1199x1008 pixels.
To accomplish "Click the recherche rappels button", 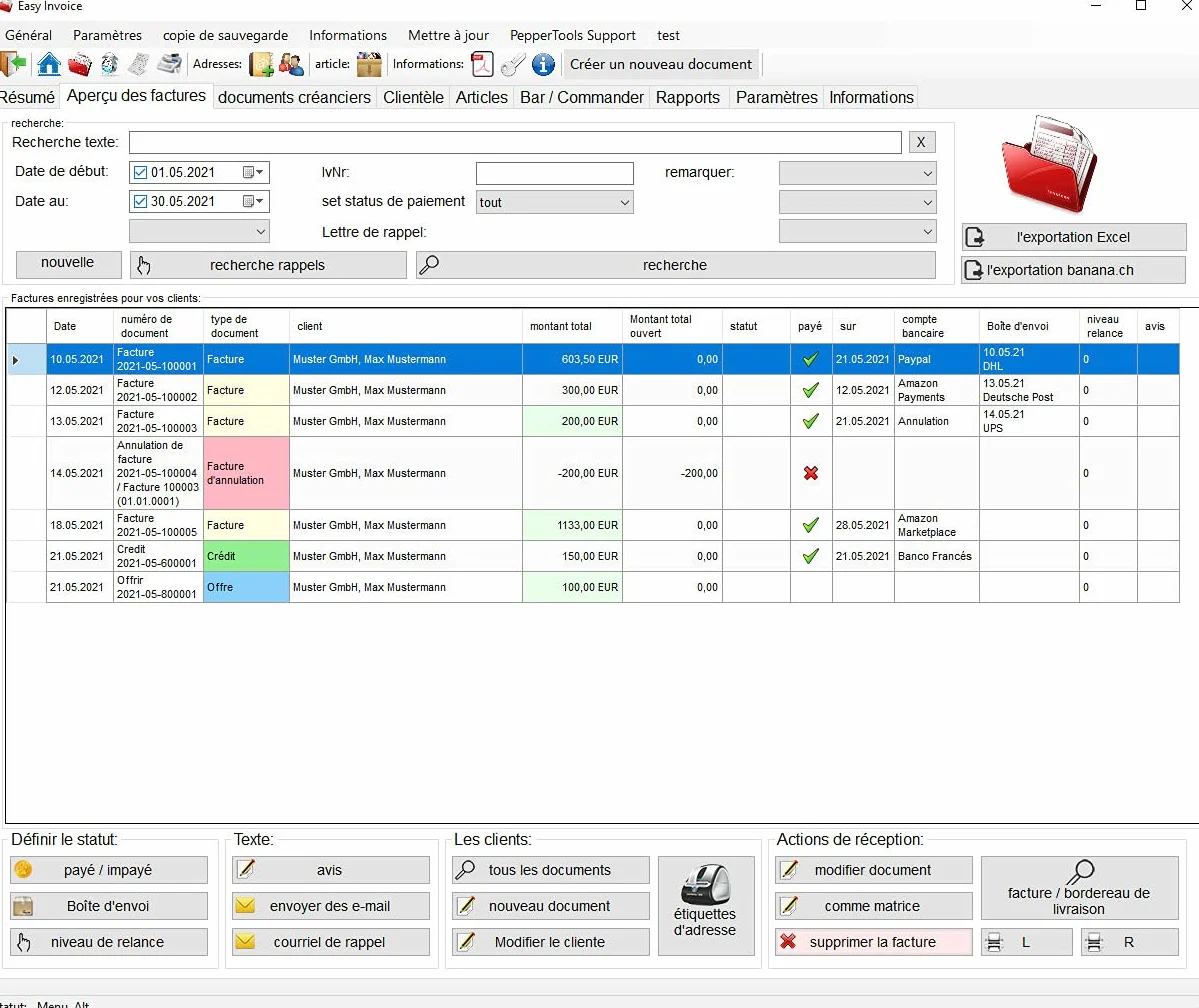I will click(268, 265).
